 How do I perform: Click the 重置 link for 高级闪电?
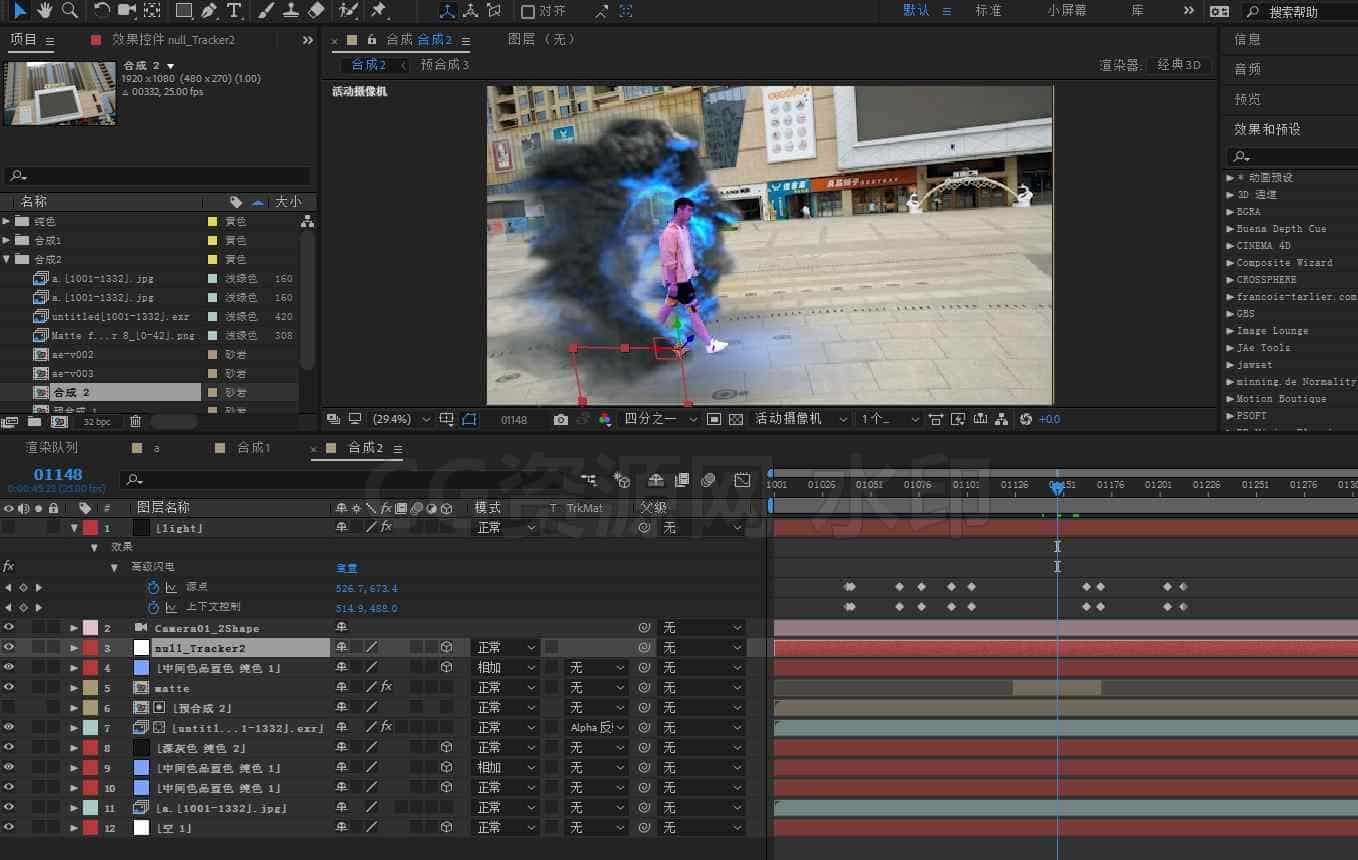(346, 567)
